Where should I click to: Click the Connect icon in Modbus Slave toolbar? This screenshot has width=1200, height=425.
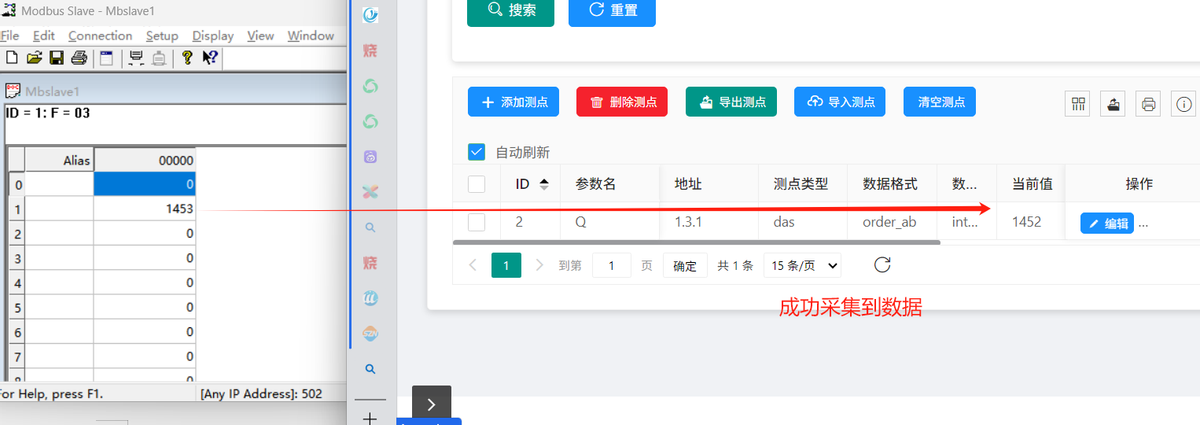coord(137,58)
